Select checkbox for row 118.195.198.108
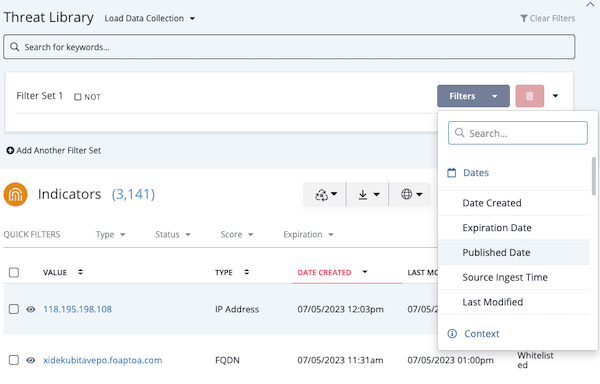 pyautogui.click(x=14, y=309)
